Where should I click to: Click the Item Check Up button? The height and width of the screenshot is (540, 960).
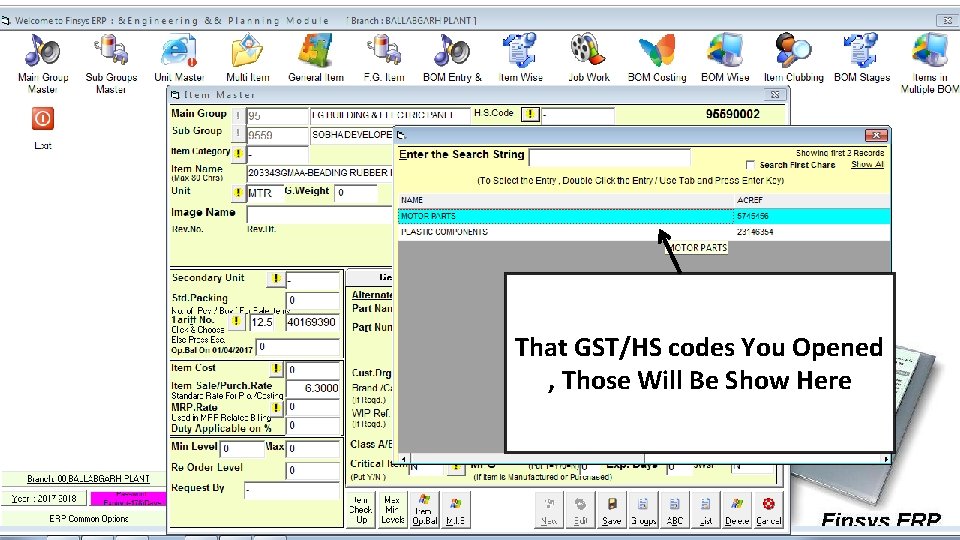pyautogui.click(x=361, y=510)
